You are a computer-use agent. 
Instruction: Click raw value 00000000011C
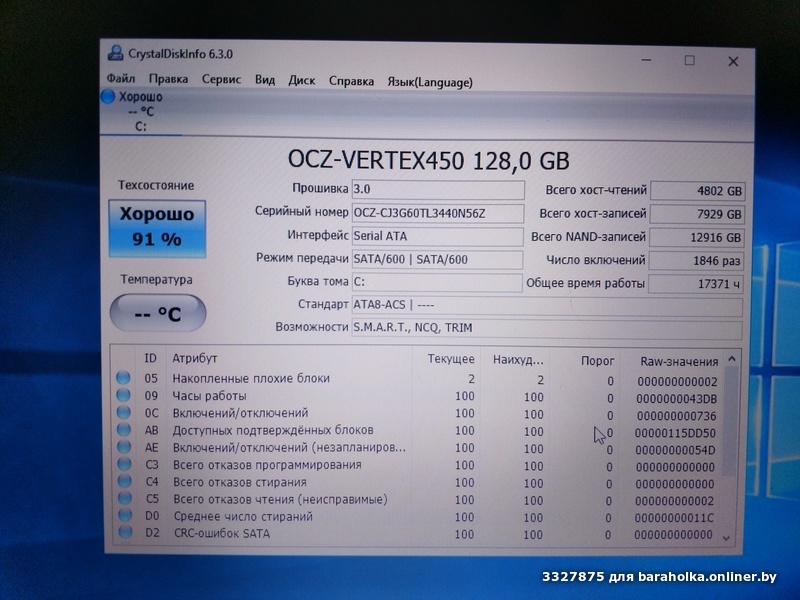click(674, 518)
